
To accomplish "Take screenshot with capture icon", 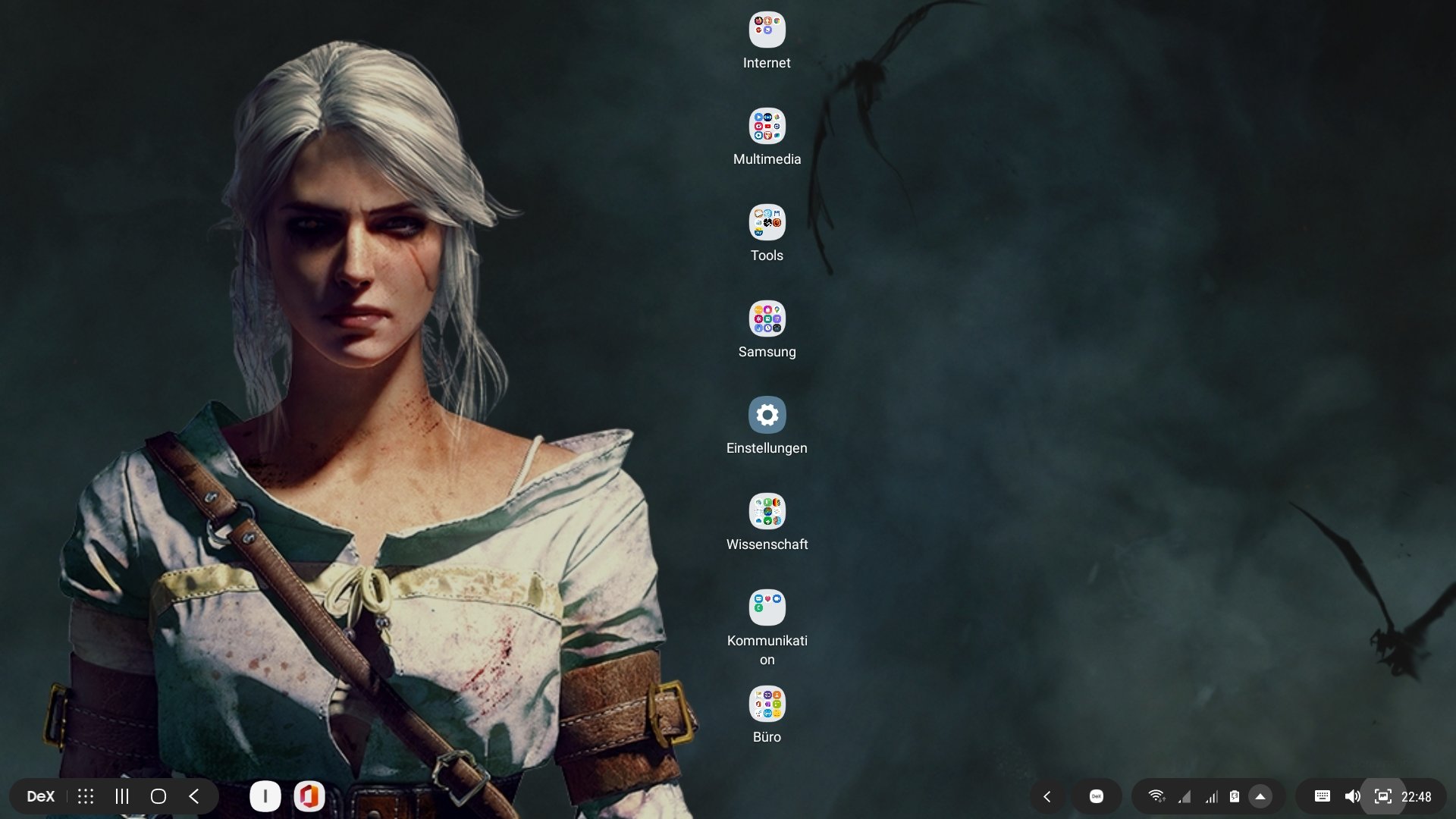I will [x=1383, y=796].
